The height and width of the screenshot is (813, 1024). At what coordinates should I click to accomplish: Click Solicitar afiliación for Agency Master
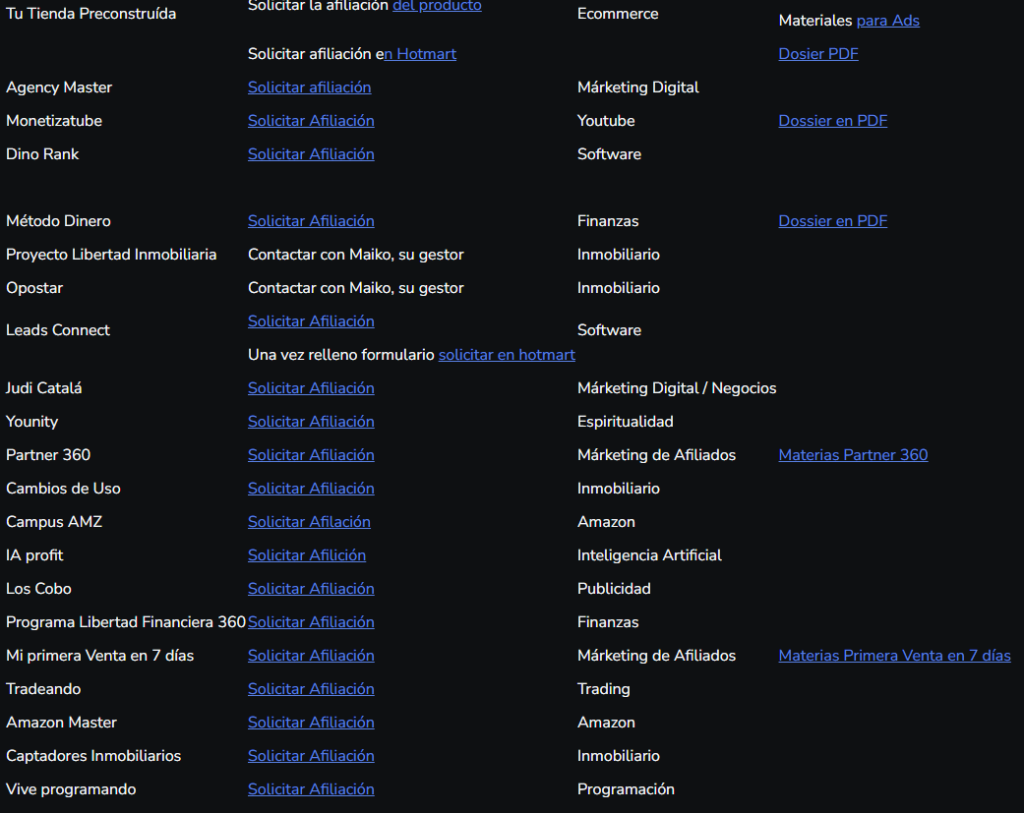click(310, 88)
